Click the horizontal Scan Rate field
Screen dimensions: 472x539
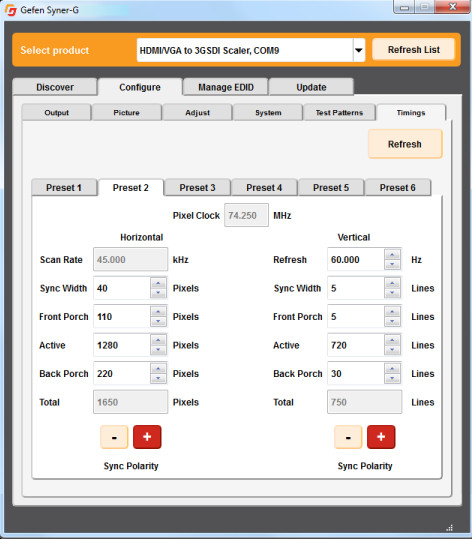[130, 259]
